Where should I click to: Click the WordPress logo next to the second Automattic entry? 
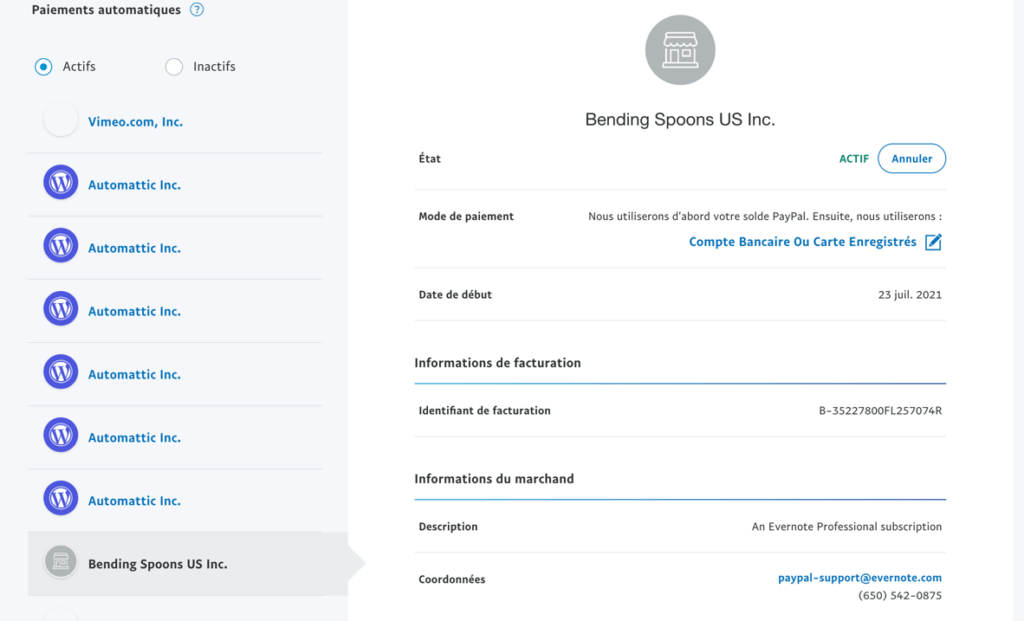point(60,246)
